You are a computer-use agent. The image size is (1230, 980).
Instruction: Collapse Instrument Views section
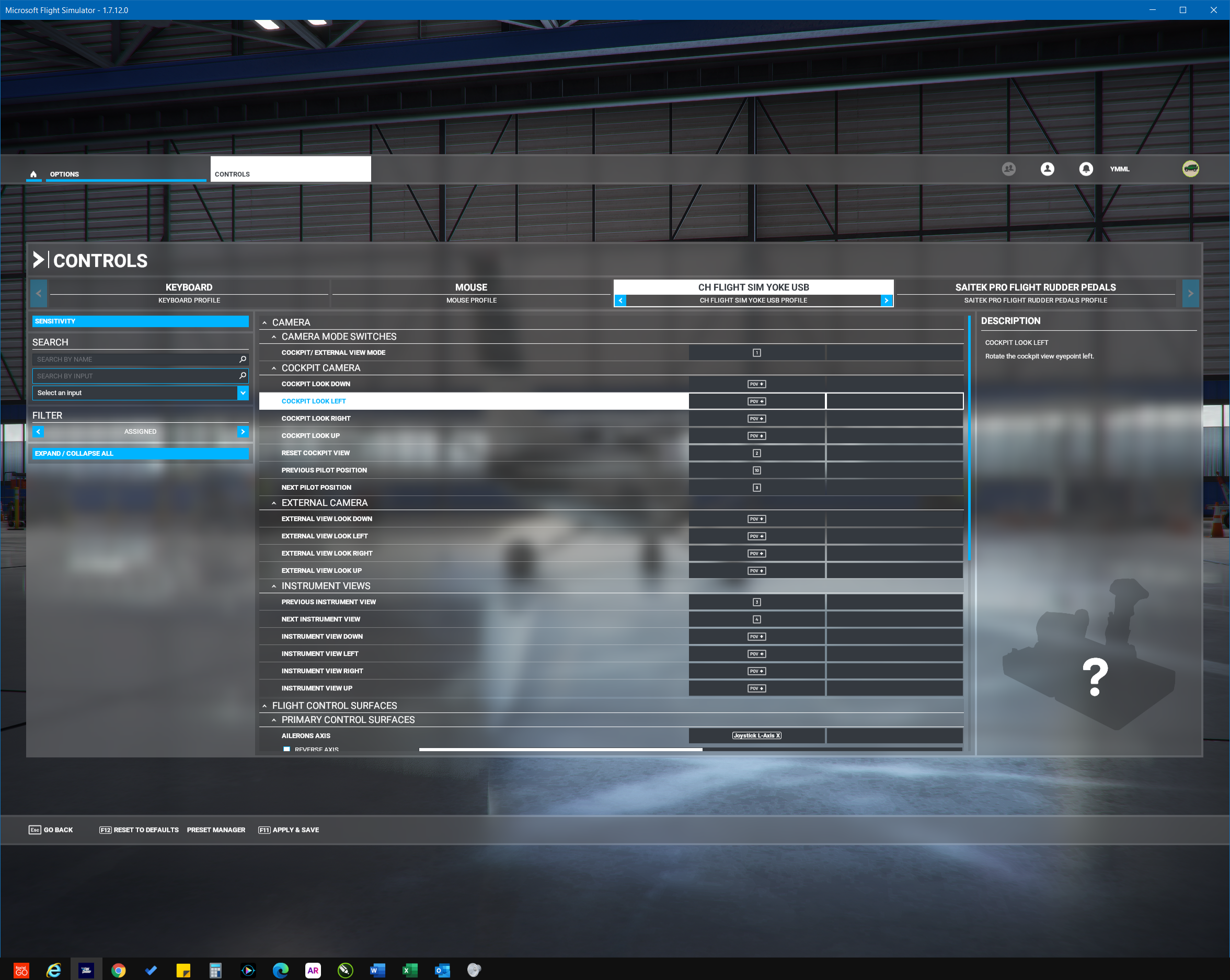pos(274,586)
